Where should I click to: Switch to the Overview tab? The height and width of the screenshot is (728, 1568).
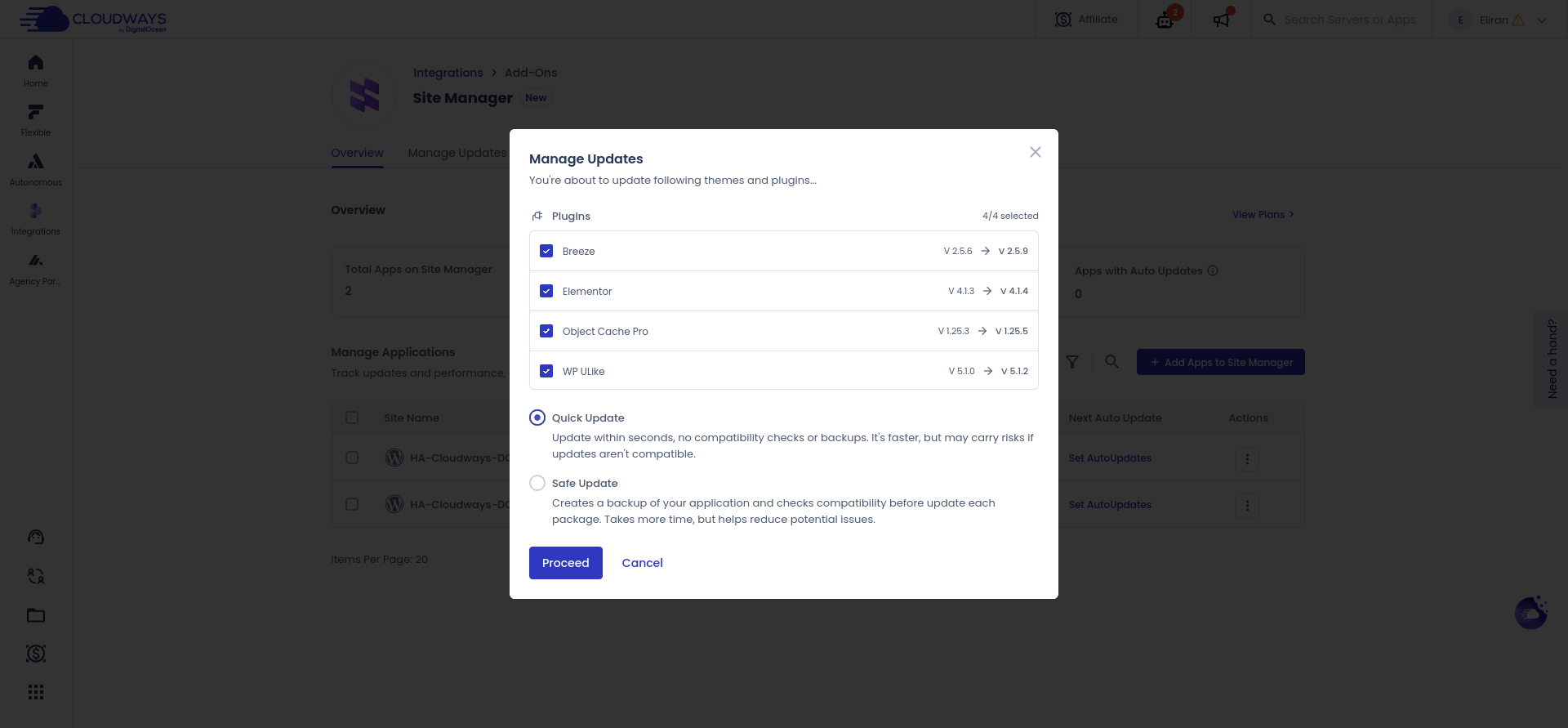[357, 153]
